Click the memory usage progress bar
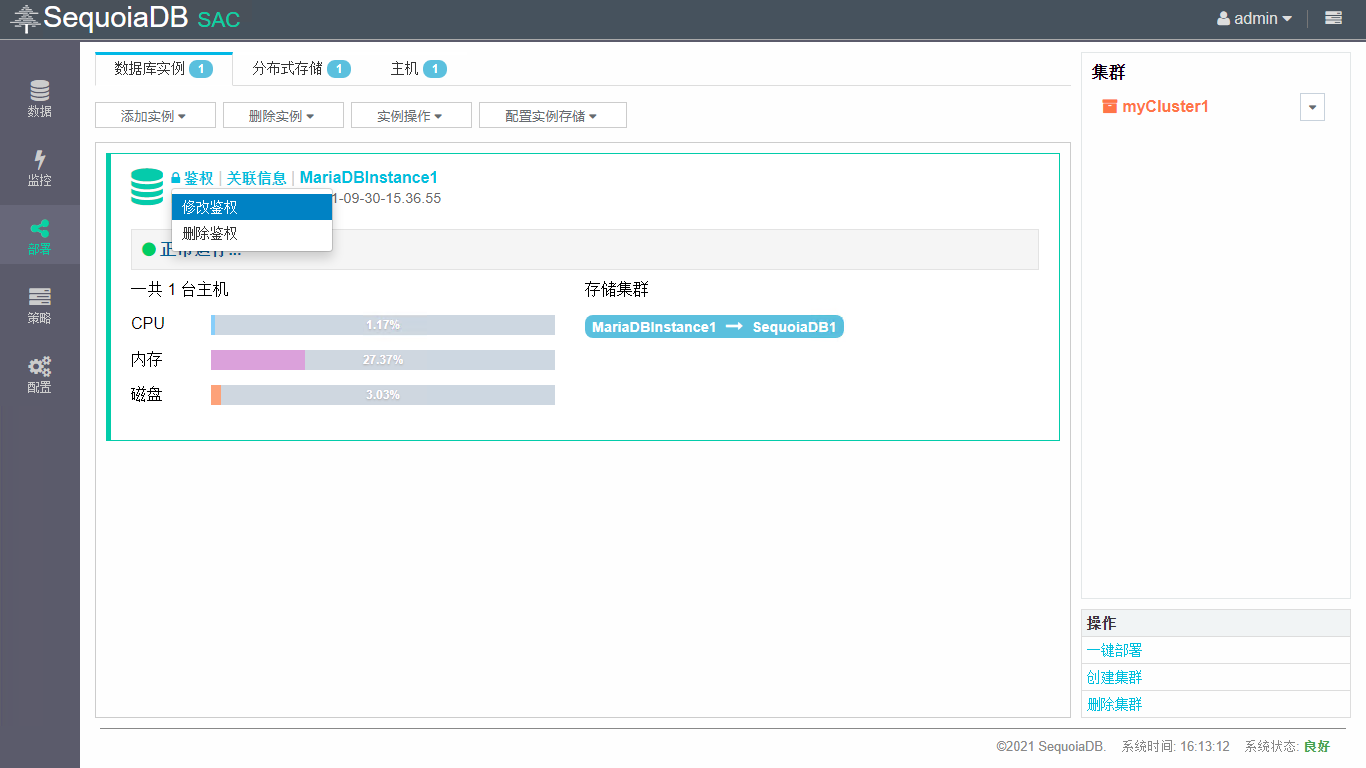Viewport: 1366px width, 768px height. (382, 360)
